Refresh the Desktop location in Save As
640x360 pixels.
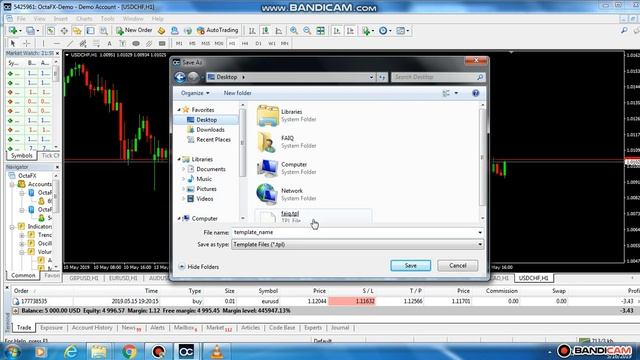pos(382,77)
